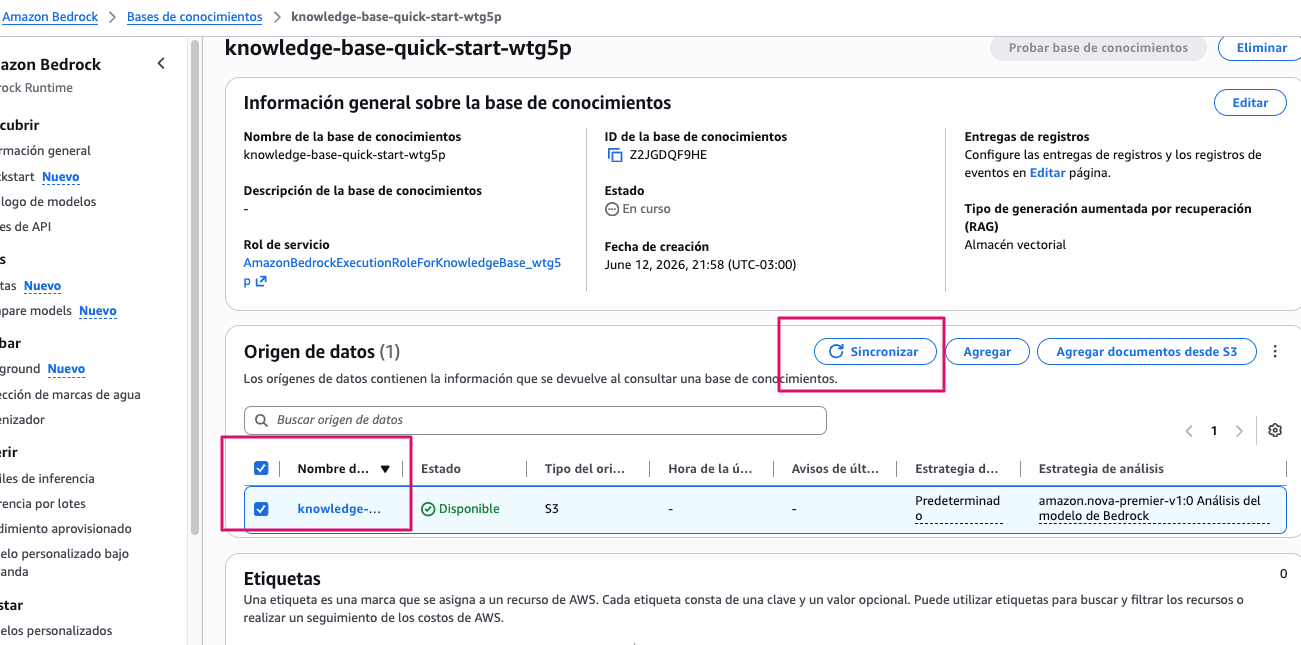Viewport: 1301px width, 645px height.
Task: Click the S3 source type cell
Action: point(552,509)
